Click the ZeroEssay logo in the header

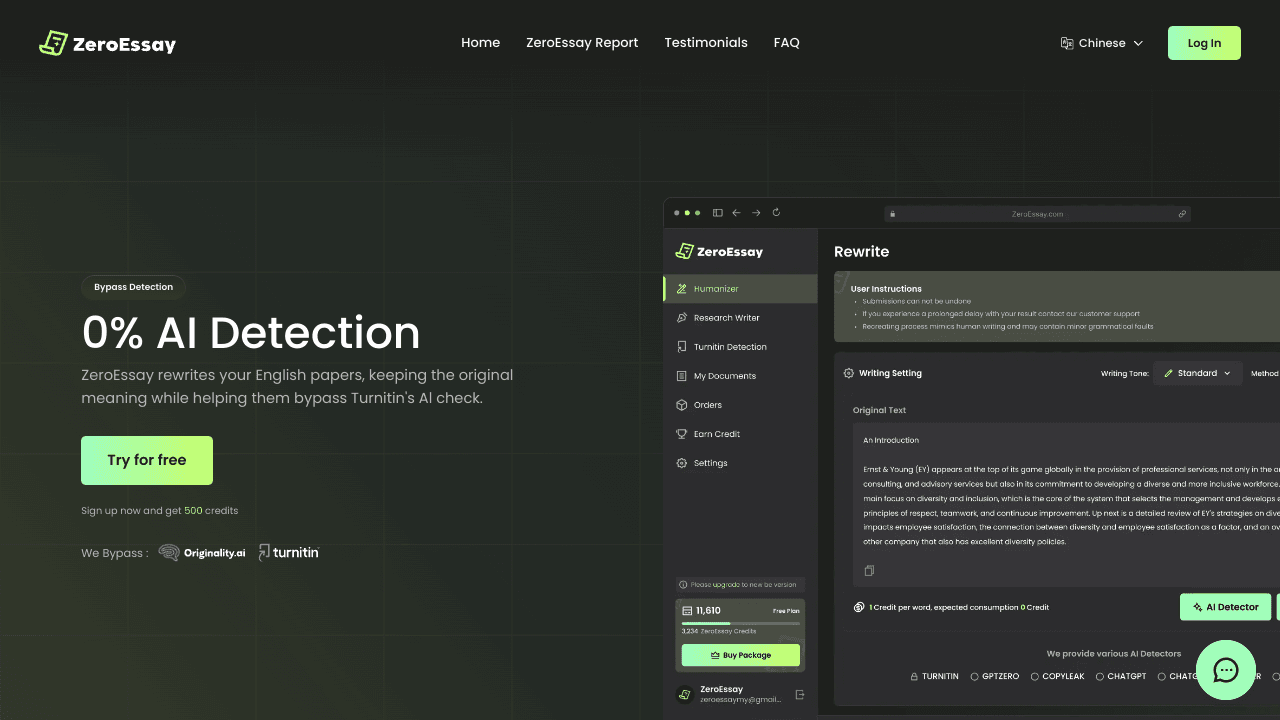107,43
